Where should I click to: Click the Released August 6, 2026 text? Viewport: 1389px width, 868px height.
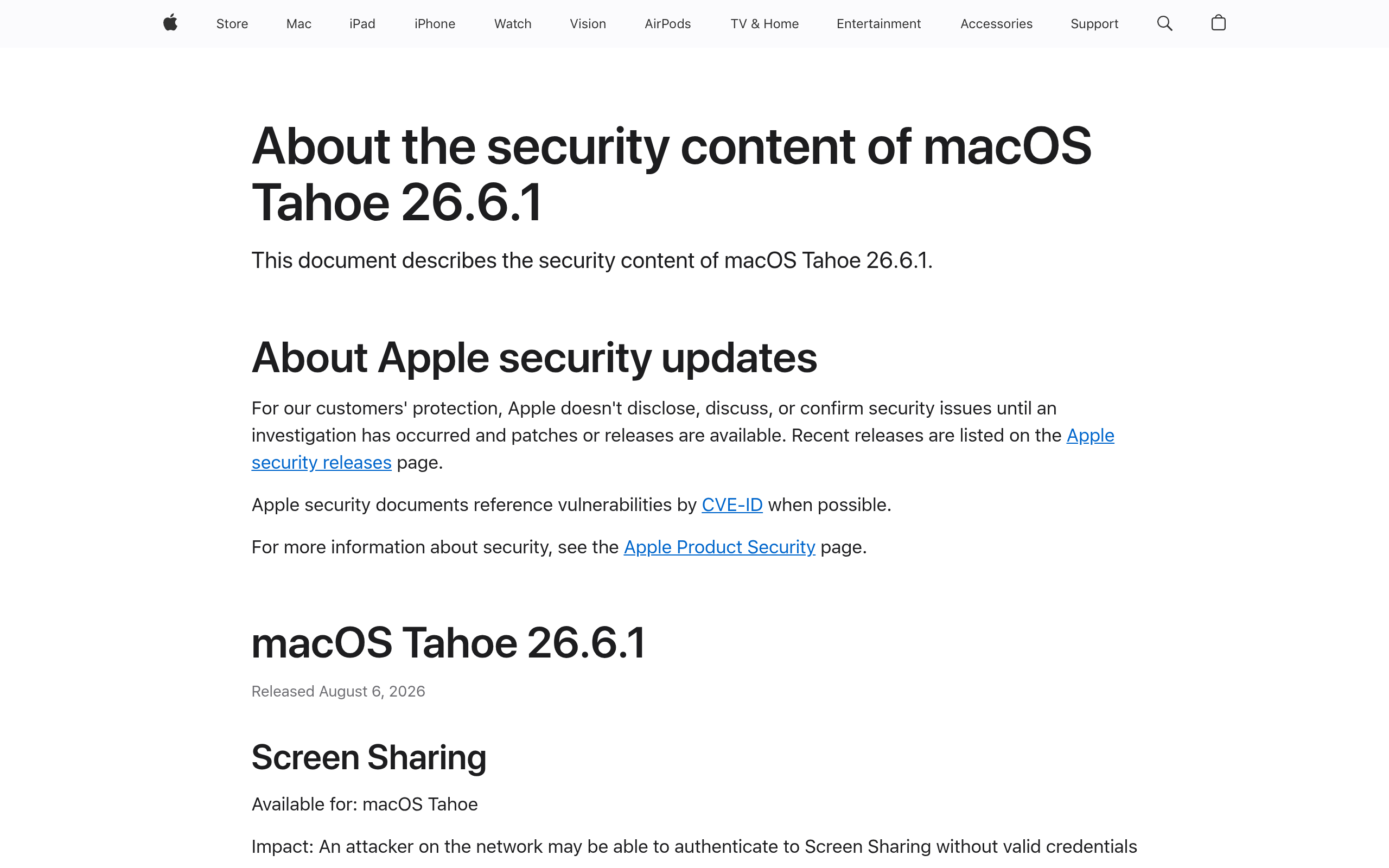click(x=338, y=691)
